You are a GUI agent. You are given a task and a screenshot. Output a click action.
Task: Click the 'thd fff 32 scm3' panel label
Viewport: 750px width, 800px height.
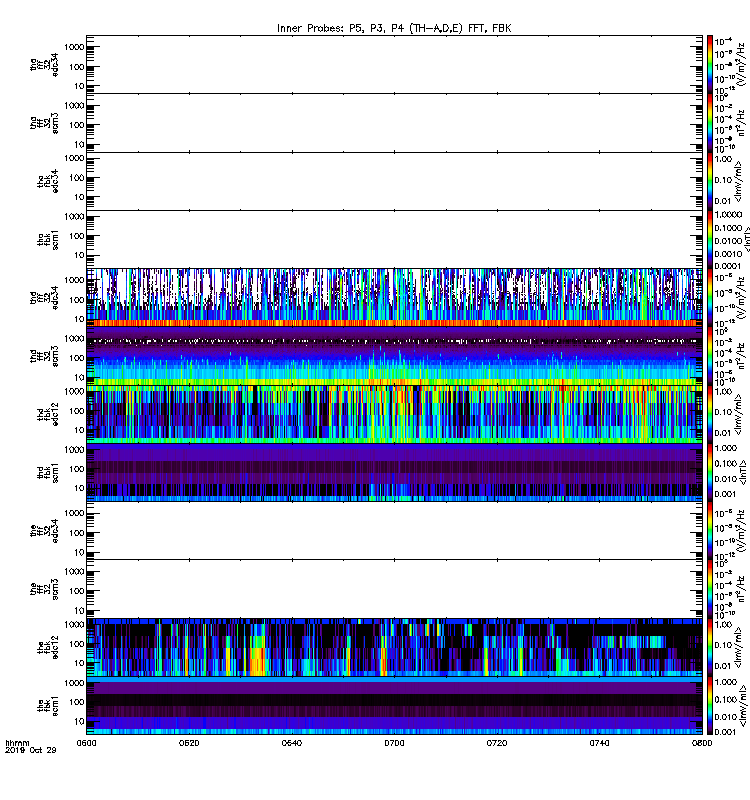coord(44,356)
